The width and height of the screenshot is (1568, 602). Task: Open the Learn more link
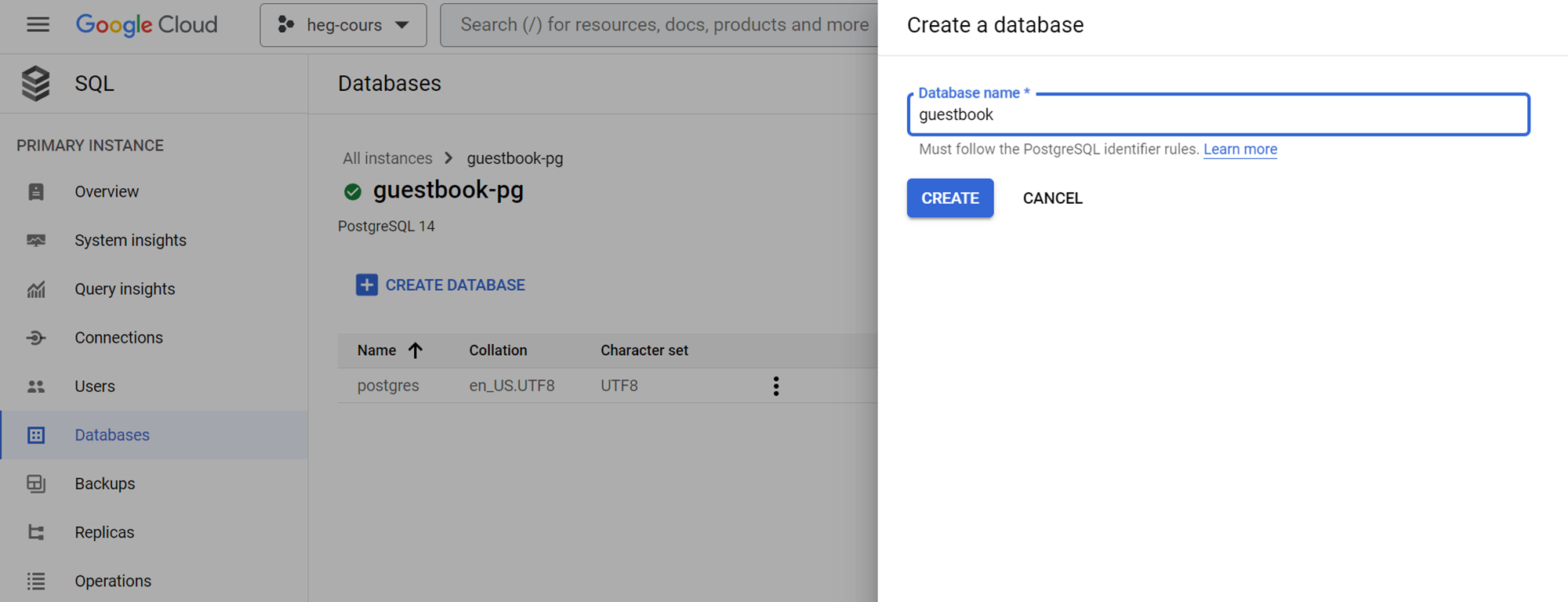[x=1240, y=149]
